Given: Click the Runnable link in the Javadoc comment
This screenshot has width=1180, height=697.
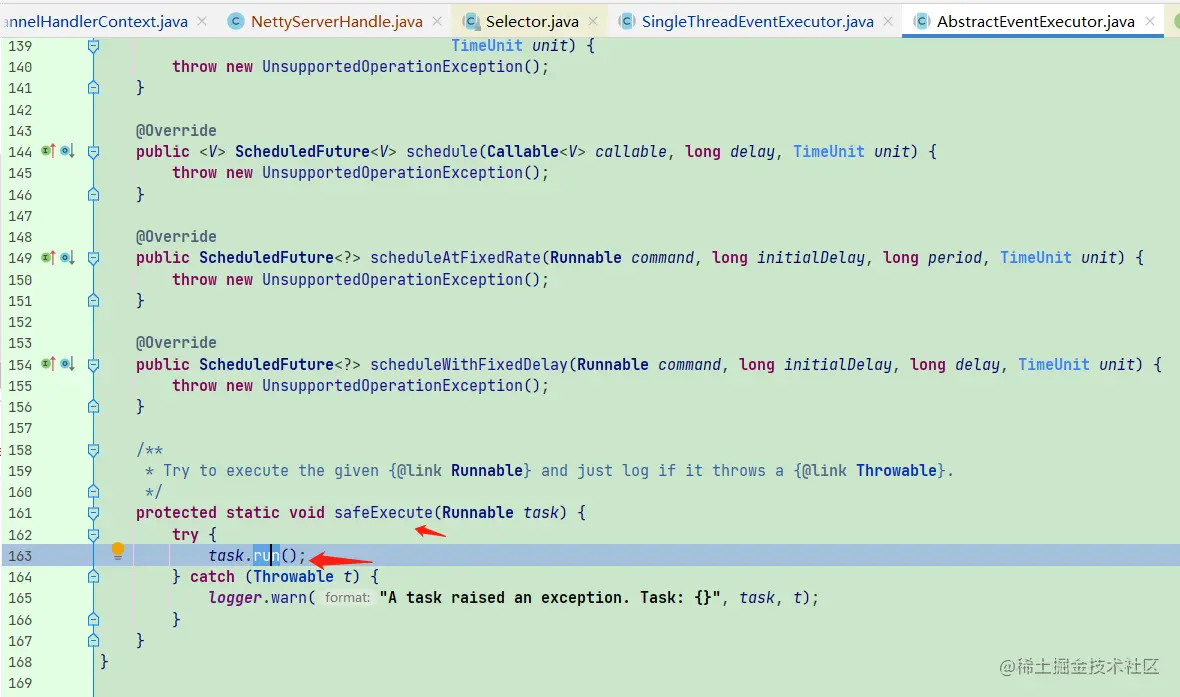Looking at the screenshot, I should [x=487, y=470].
